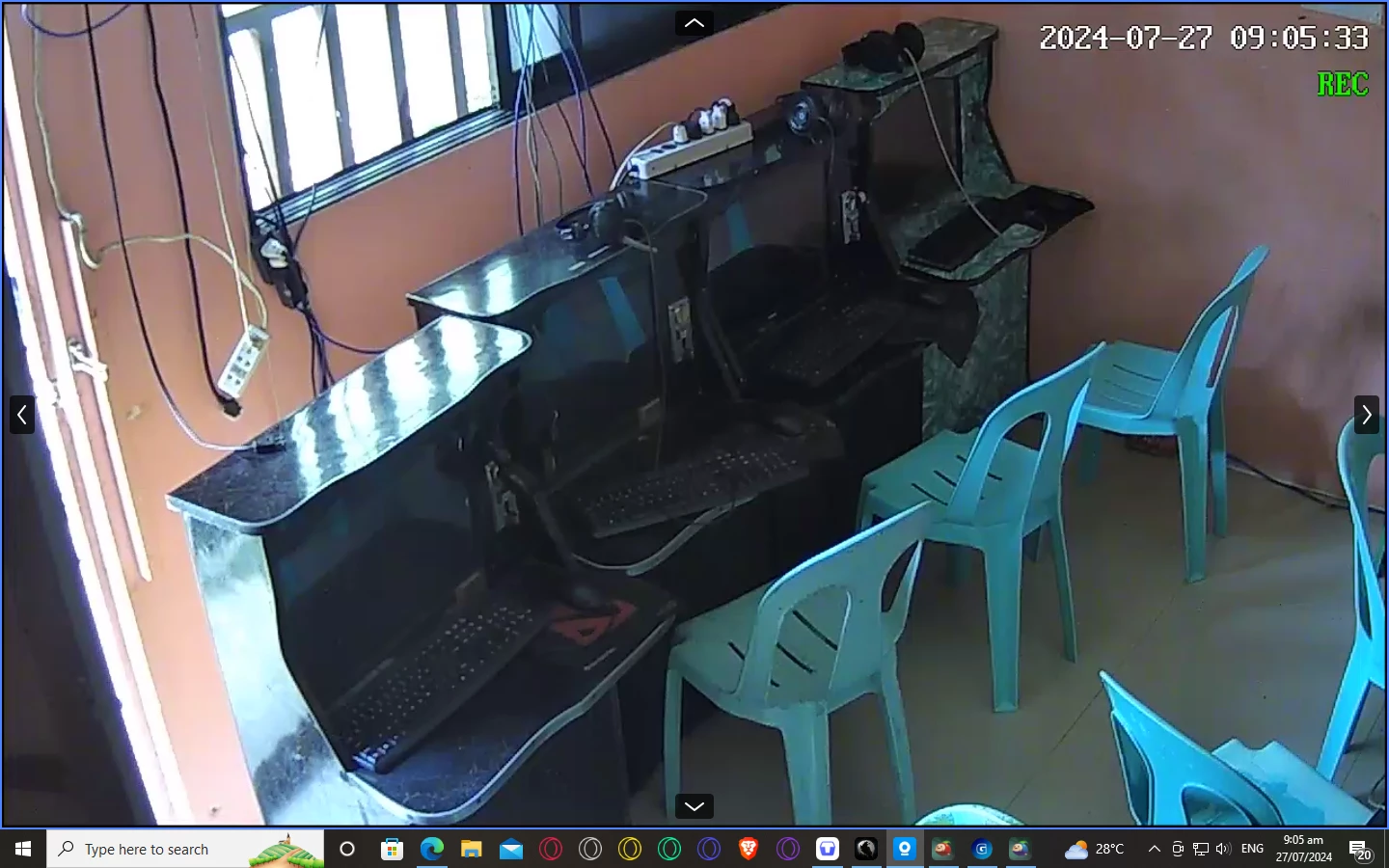Open the Mail app
The width and height of the screenshot is (1389, 868).
(x=510, y=849)
